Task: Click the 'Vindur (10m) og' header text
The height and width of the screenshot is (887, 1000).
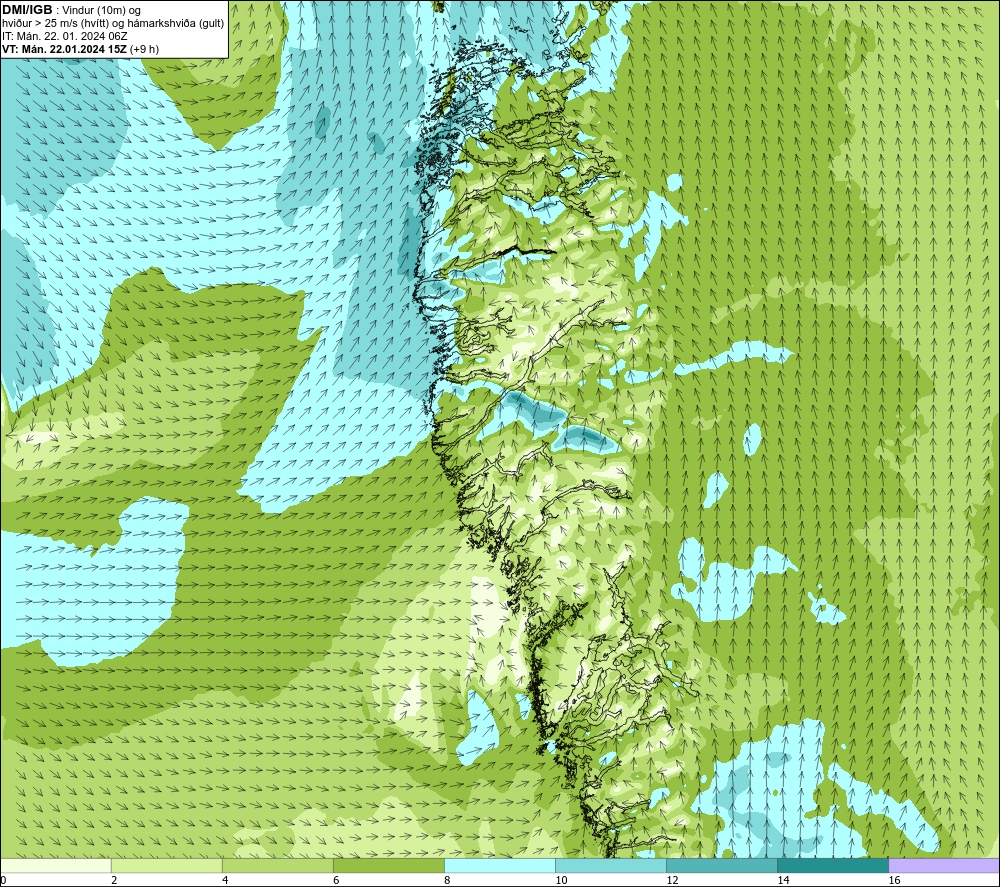Action: [x=102, y=11]
